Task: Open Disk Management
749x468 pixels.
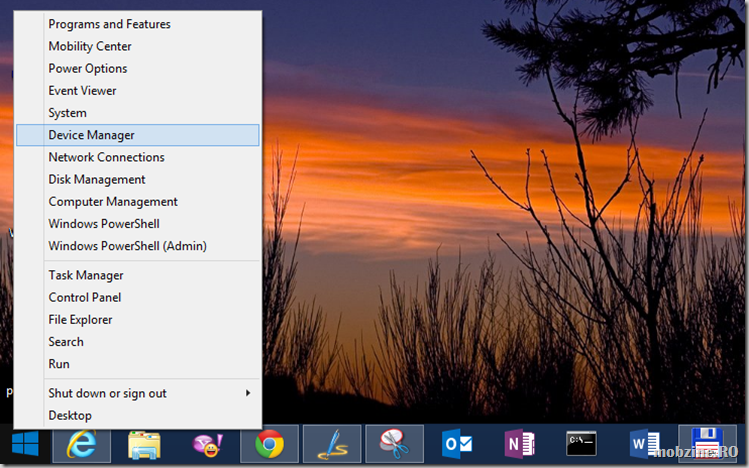Action: point(97,179)
